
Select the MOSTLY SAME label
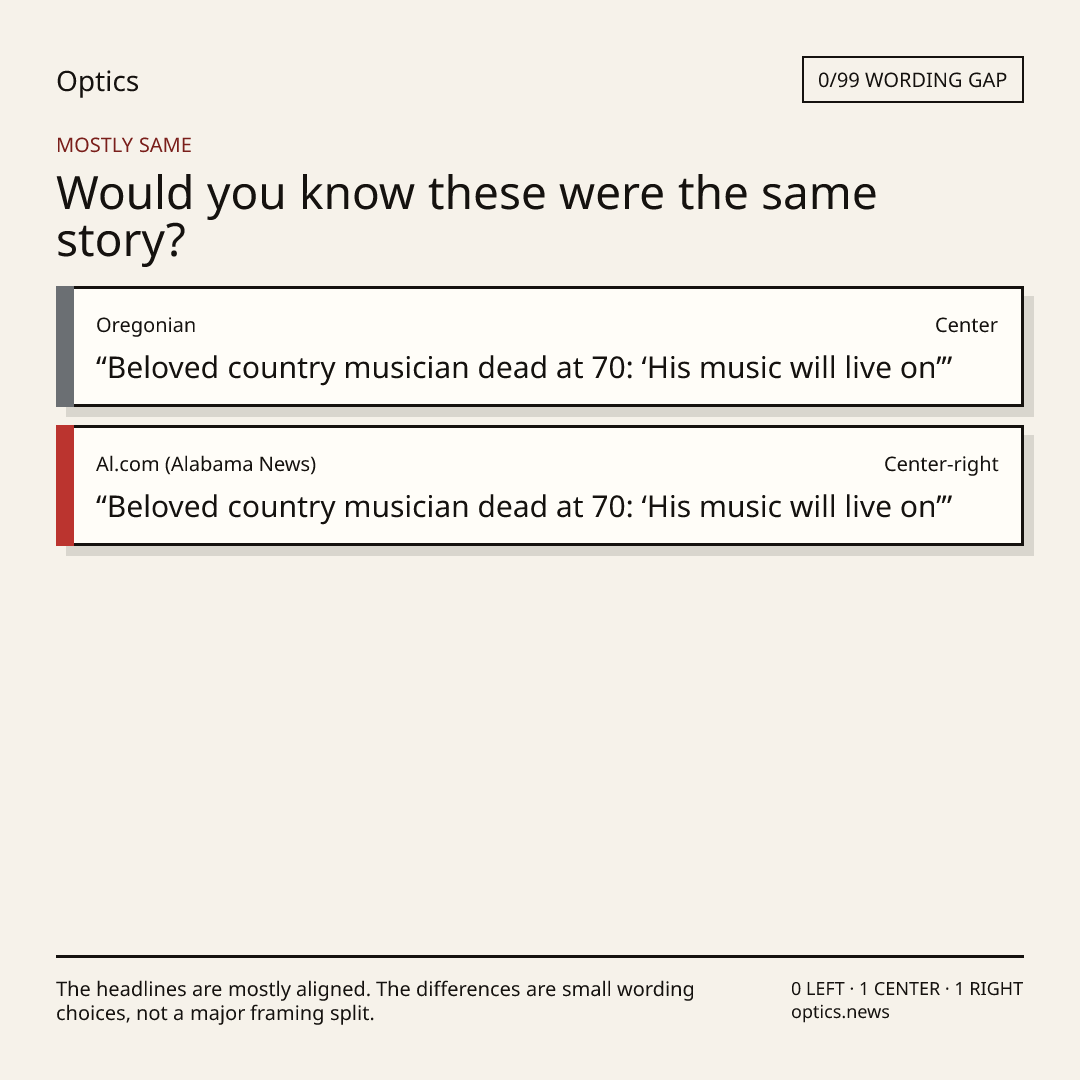(x=124, y=145)
